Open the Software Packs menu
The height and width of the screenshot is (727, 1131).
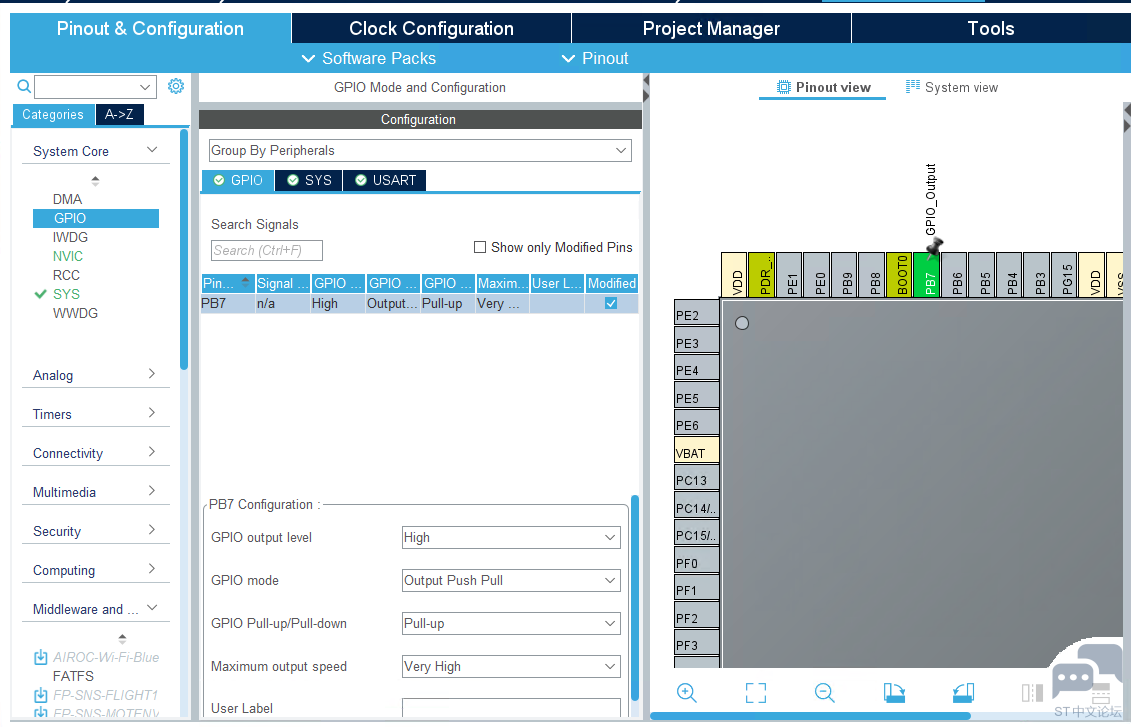click(369, 58)
